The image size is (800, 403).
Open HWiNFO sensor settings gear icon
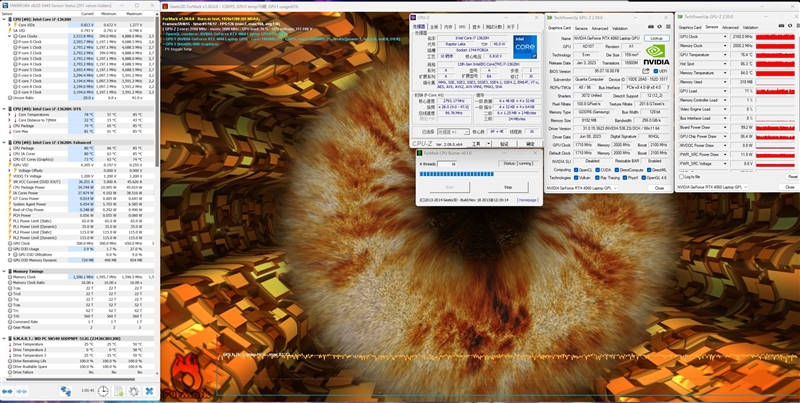[x=134, y=391]
